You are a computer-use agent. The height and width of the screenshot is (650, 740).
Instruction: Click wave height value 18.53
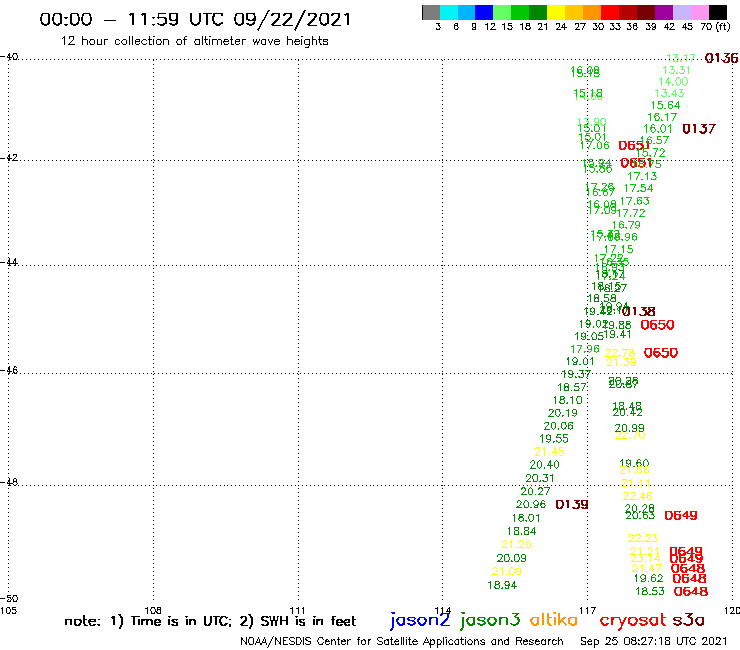650,591
